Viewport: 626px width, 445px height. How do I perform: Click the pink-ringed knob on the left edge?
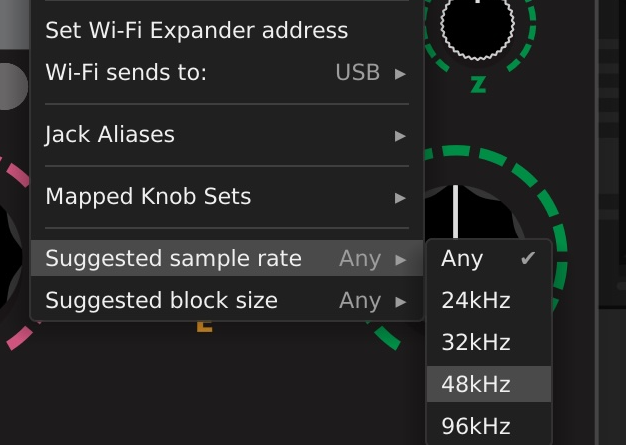[x=8, y=250]
